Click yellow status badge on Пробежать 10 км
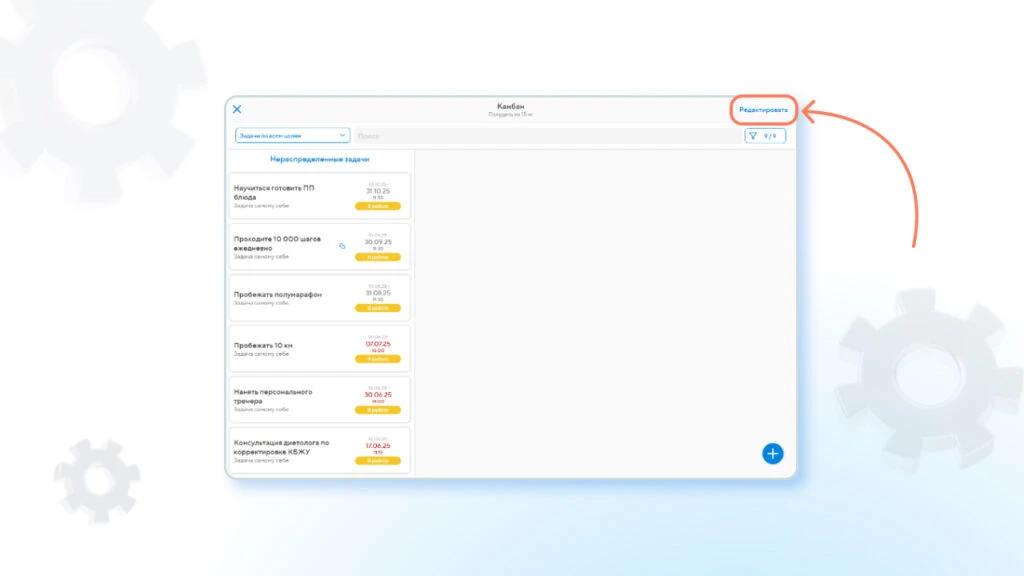The image size is (1024, 576). 377,359
